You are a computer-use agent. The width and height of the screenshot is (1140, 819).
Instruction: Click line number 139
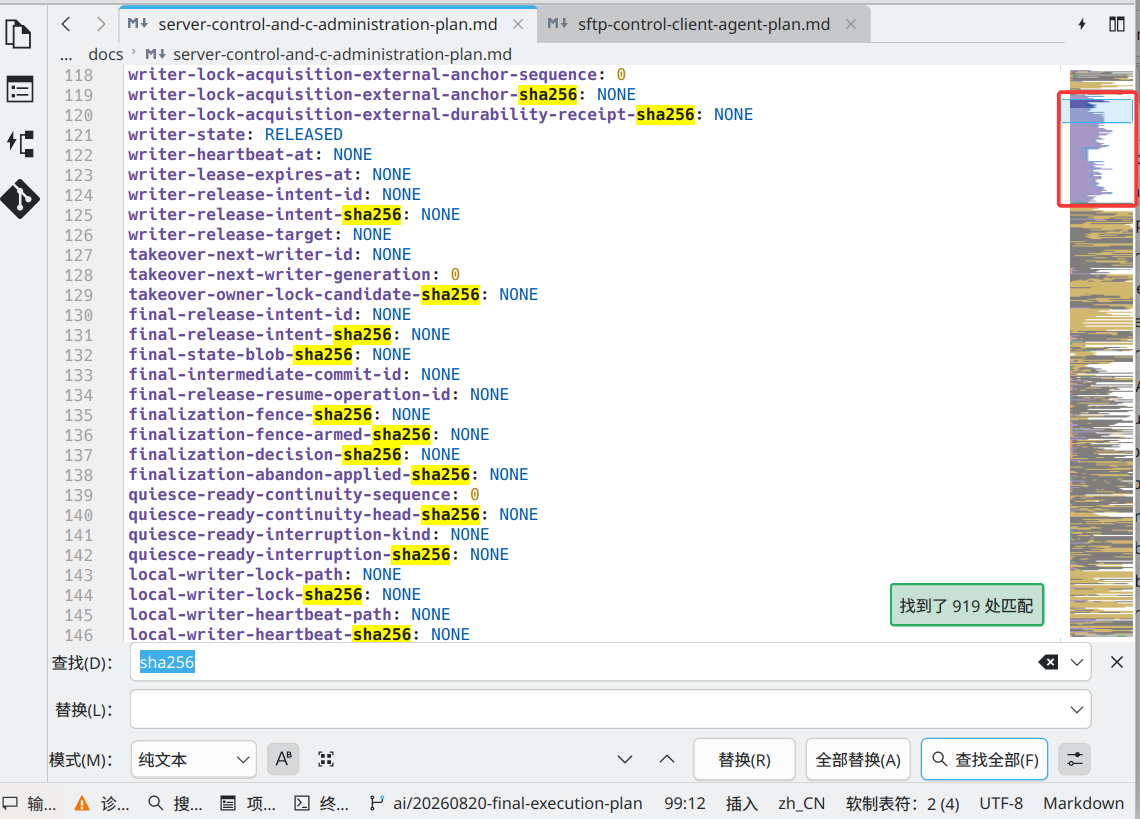(79, 495)
